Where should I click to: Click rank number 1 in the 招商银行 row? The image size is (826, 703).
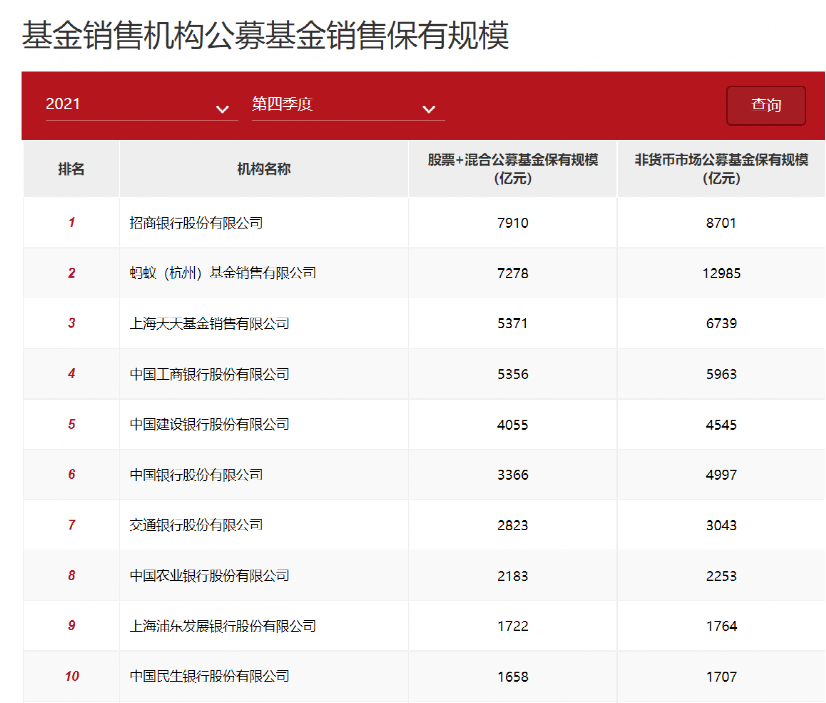pos(72,222)
